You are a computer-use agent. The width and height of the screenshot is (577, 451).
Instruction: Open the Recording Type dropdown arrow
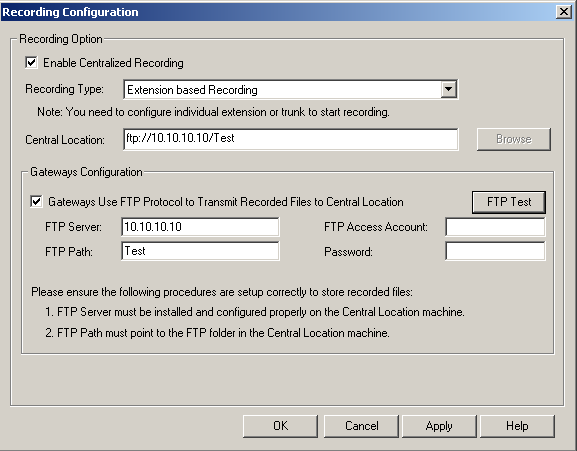(449, 89)
